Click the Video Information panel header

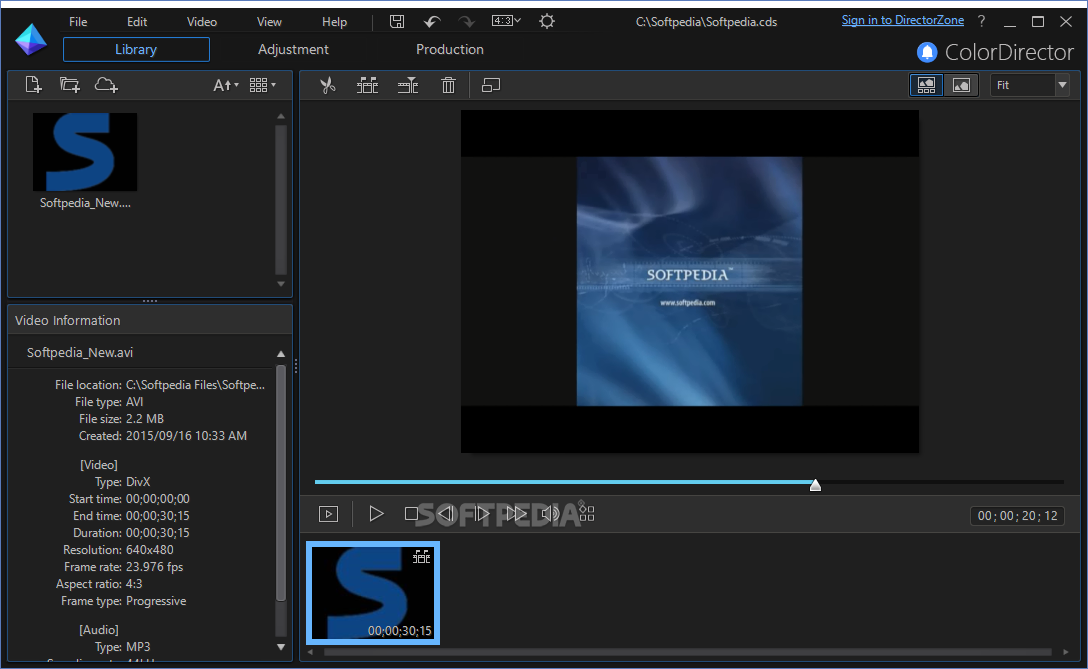(150, 320)
